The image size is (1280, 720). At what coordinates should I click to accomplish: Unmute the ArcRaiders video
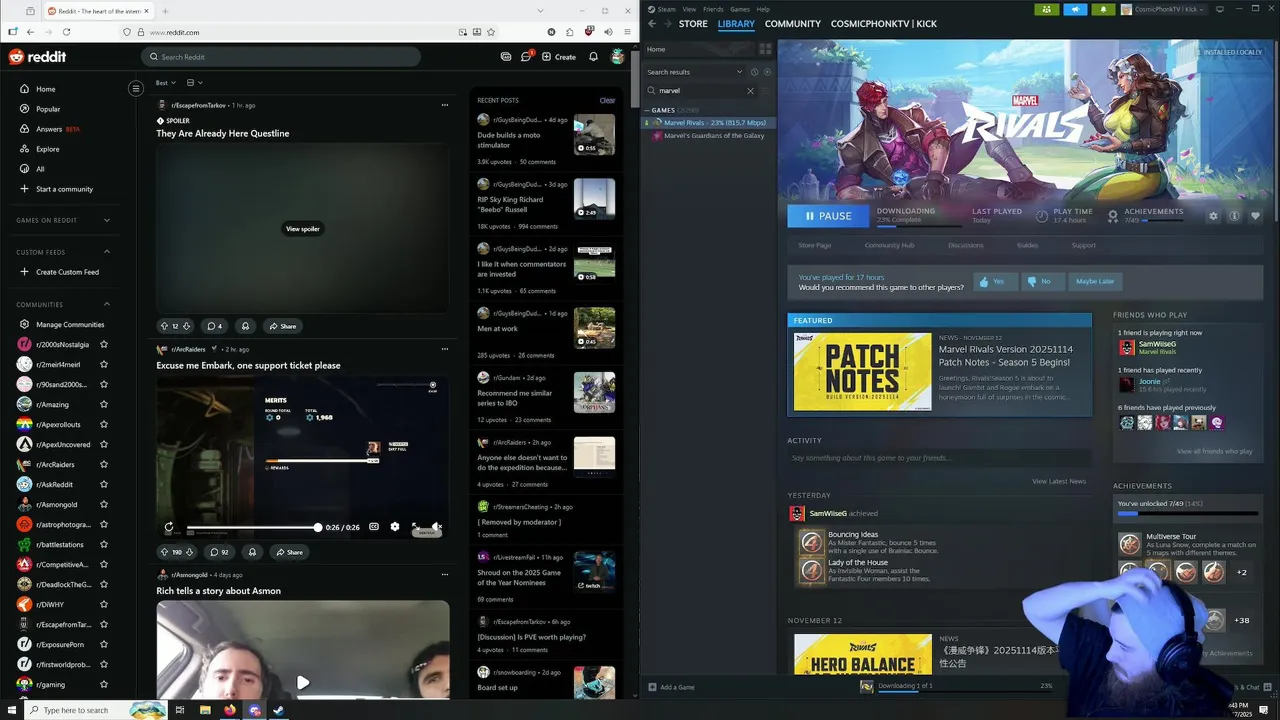pos(436,527)
